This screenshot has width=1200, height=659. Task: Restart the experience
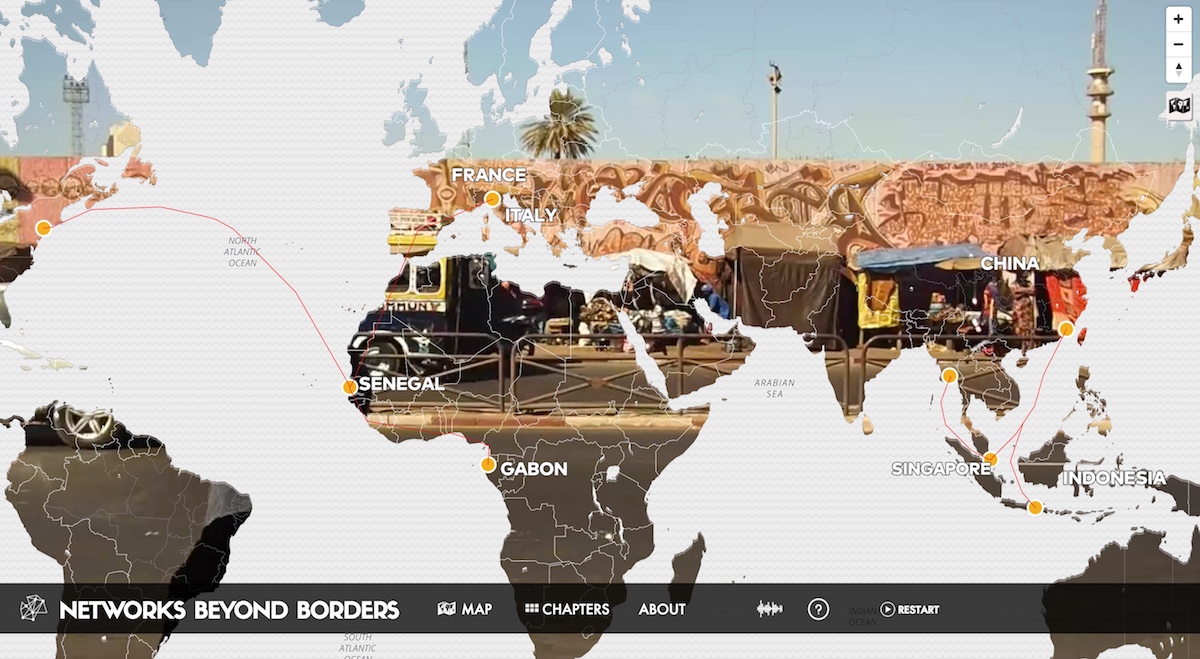click(909, 609)
